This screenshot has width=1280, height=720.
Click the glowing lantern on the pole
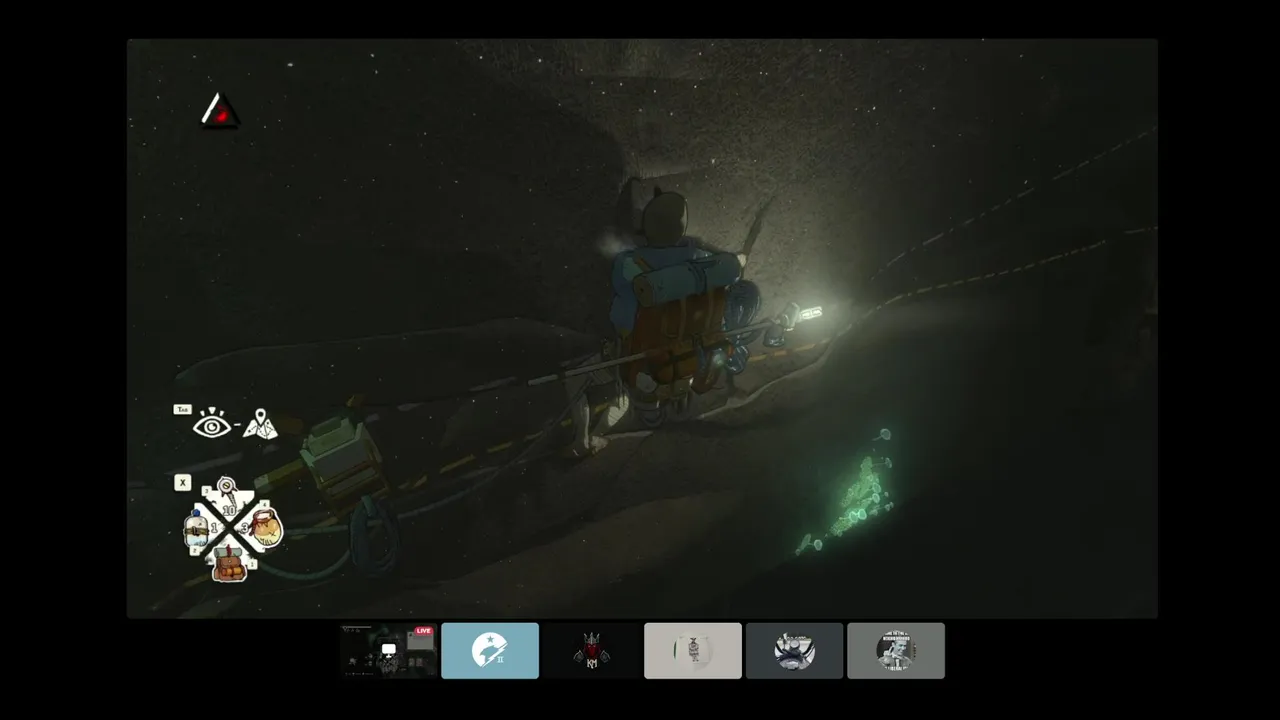pyautogui.click(x=809, y=313)
